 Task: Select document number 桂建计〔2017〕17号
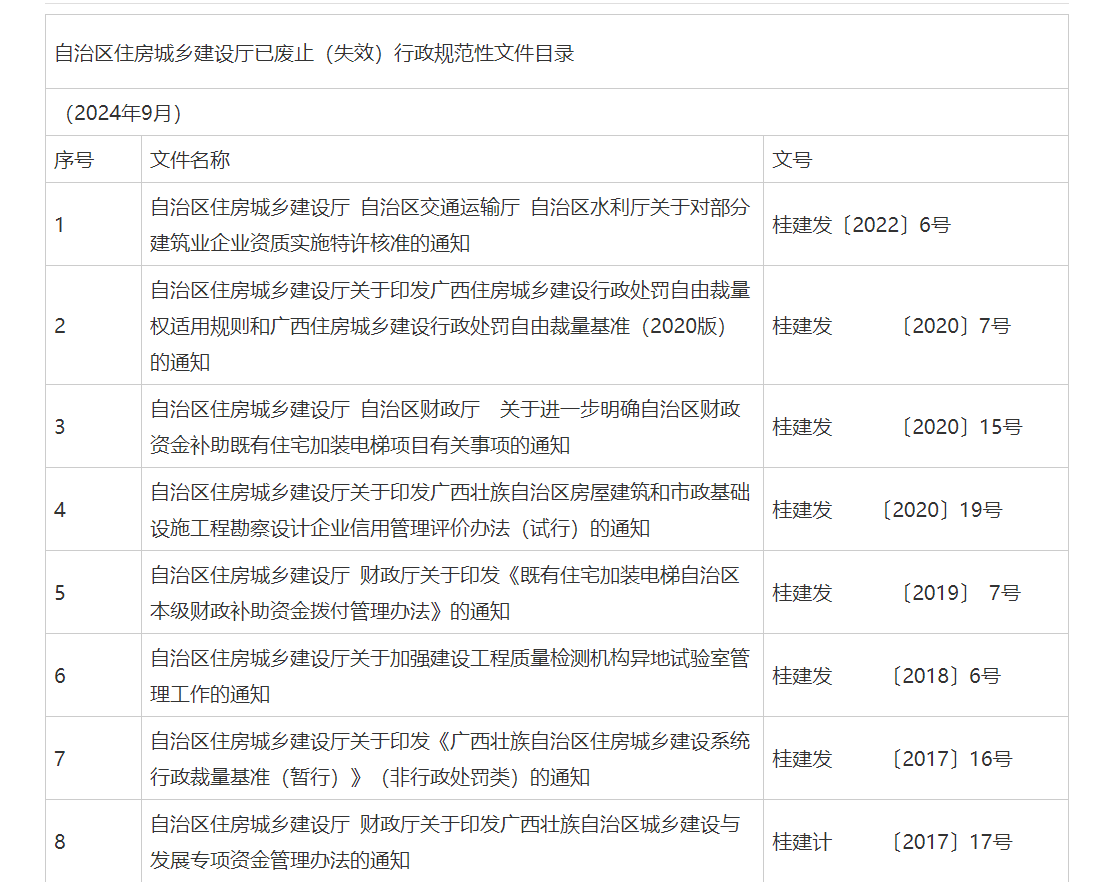tap(892, 842)
